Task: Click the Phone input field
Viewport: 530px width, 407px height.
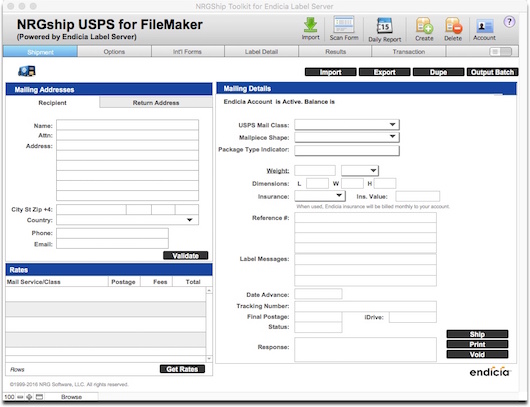Action: click(x=112, y=233)
